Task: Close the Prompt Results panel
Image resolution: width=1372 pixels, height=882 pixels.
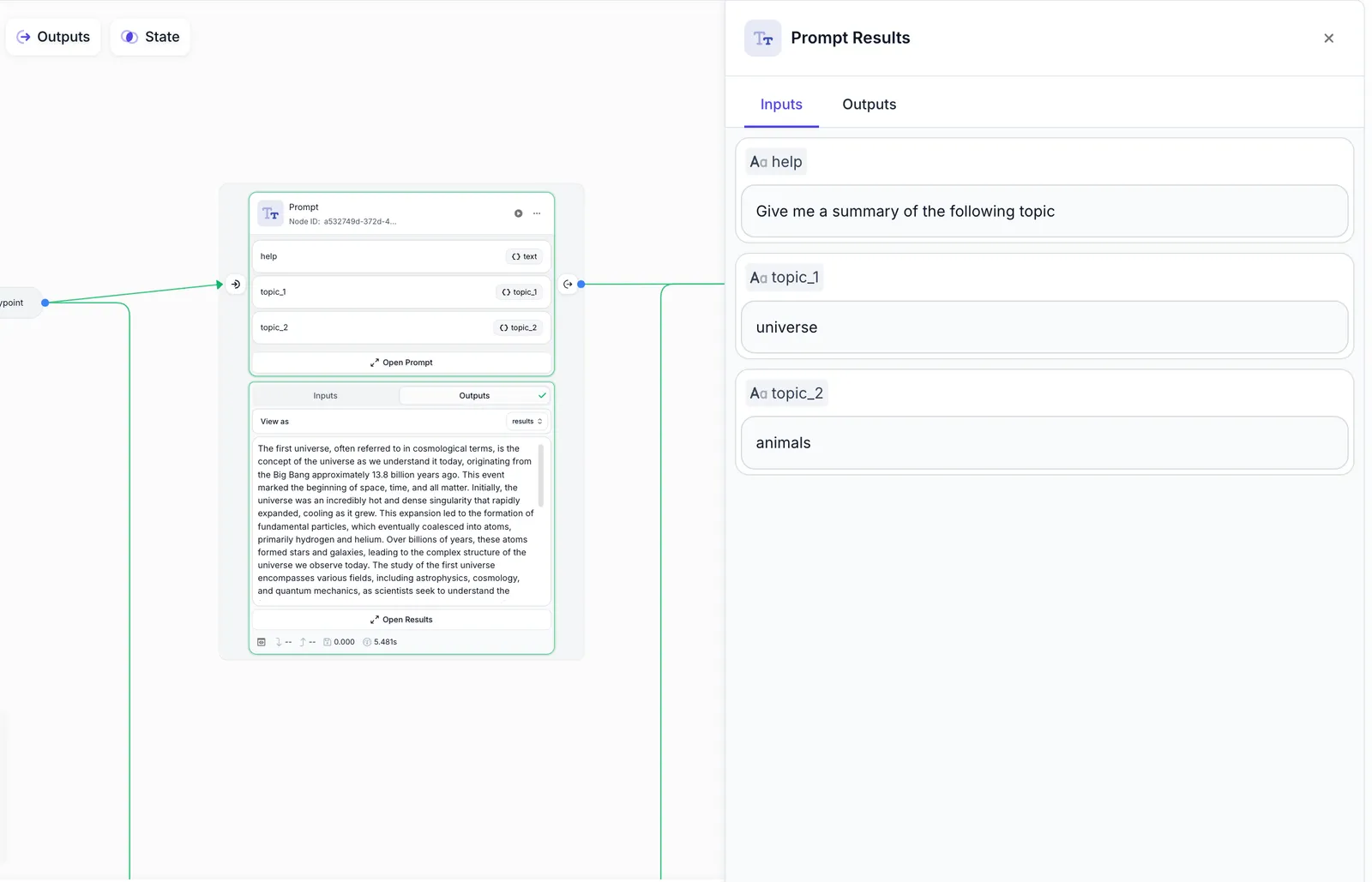Action: (x=1328, y=38)
